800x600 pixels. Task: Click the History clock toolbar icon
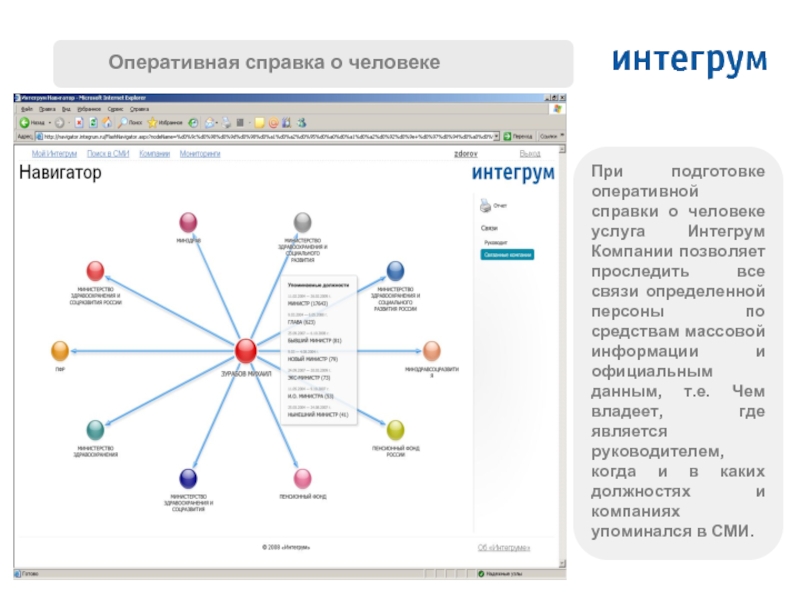pyautogui.click(x=193, y=122)
